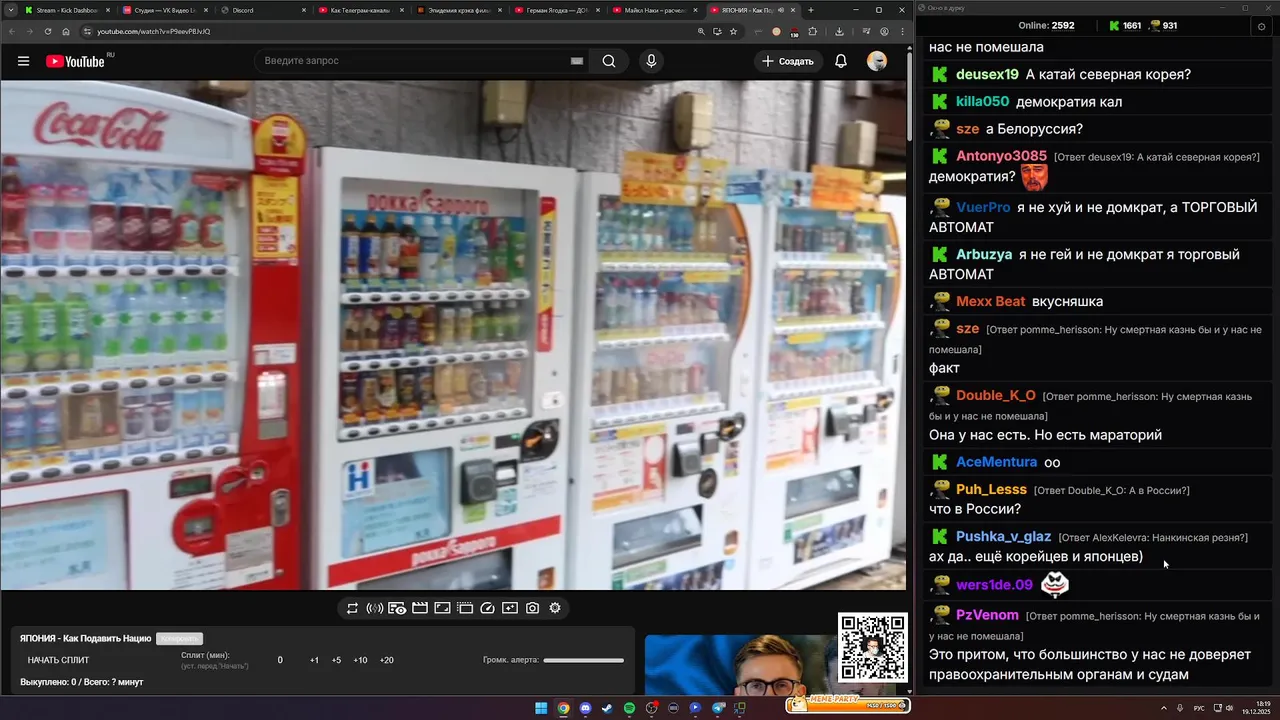This screenshot has height=720, width=1280.
Task: Open the gear settings in the player toolbar
Action: 555,608
